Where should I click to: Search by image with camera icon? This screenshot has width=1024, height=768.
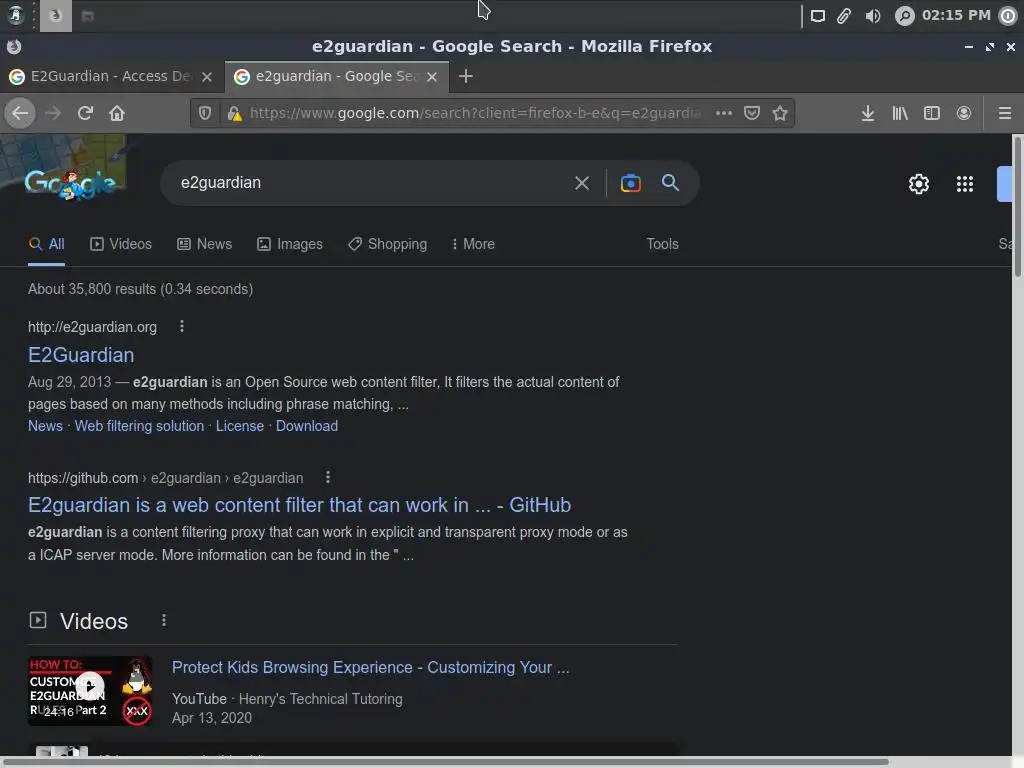630,183
